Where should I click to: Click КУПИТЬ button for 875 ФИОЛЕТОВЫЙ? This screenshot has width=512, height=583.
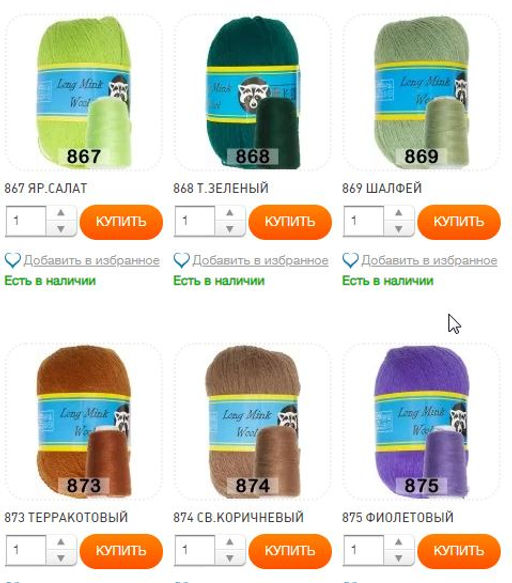pyautogui.click(x=459, y=551)
